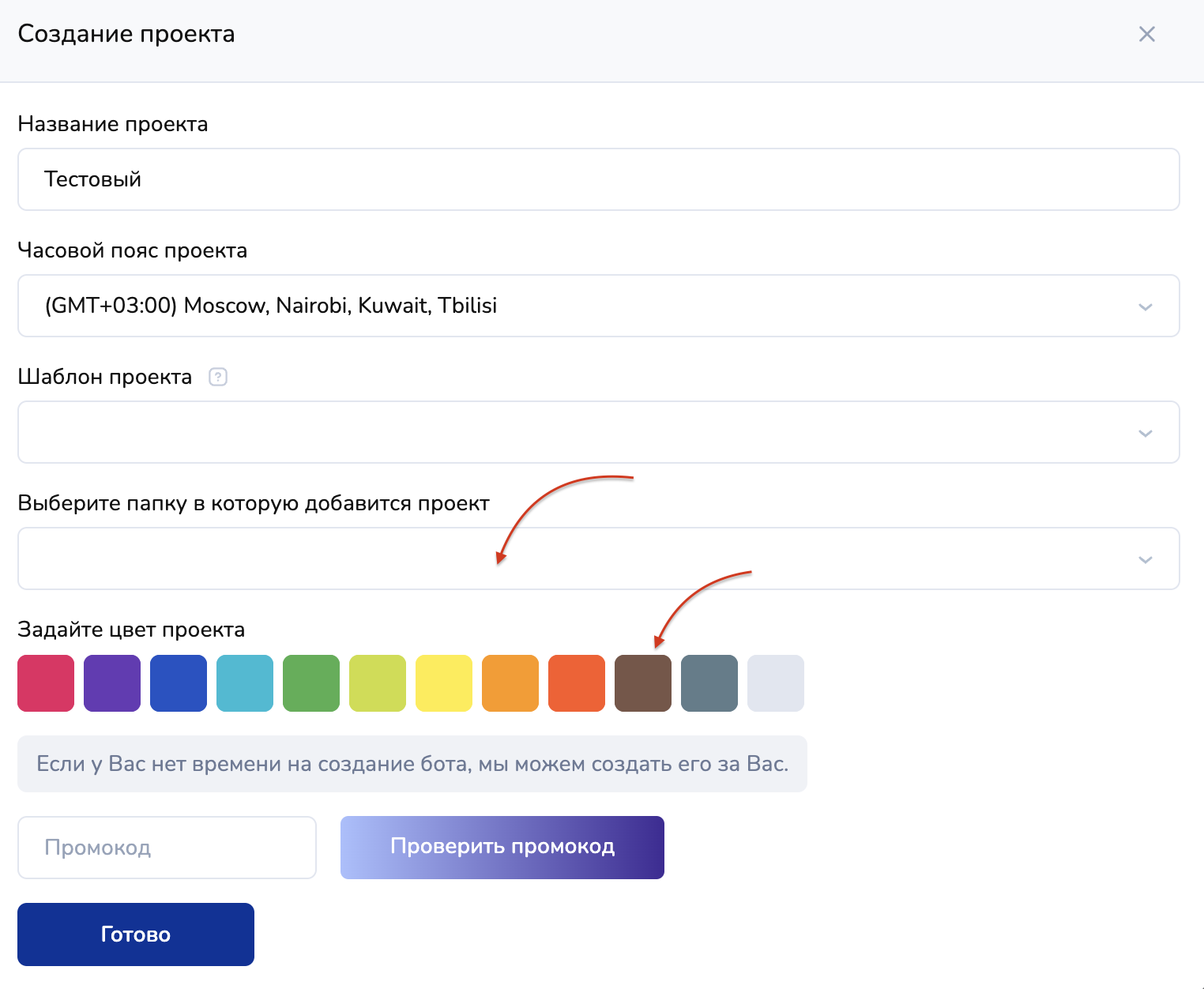
Task: Close the project creation dialog
Action: coord(1146,34)
